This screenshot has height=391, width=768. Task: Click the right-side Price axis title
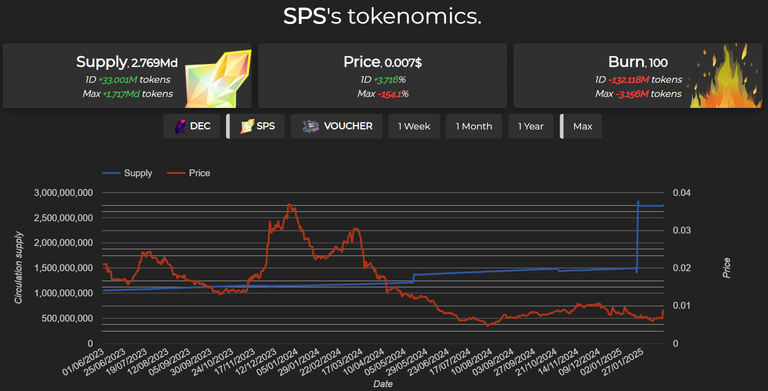click(x=726, y=268)
